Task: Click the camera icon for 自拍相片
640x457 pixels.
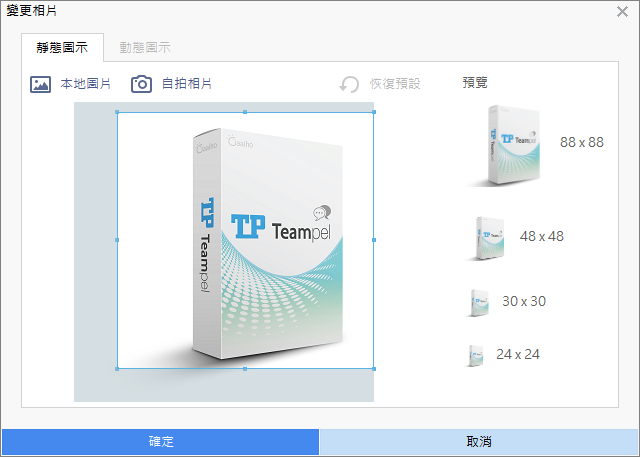Action: click(x=141, y=84)
